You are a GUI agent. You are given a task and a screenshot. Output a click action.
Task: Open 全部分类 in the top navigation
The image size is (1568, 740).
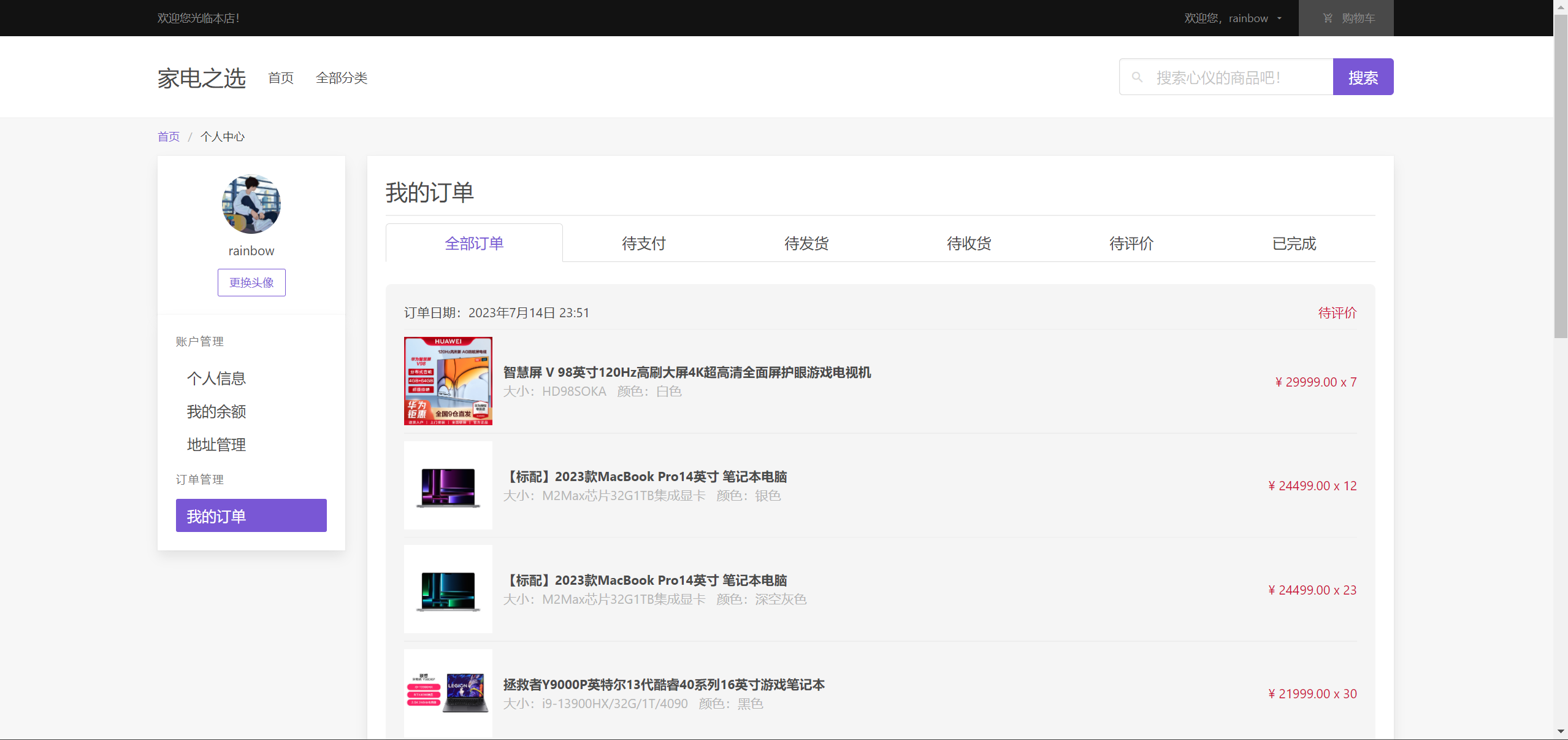[341, 78]
